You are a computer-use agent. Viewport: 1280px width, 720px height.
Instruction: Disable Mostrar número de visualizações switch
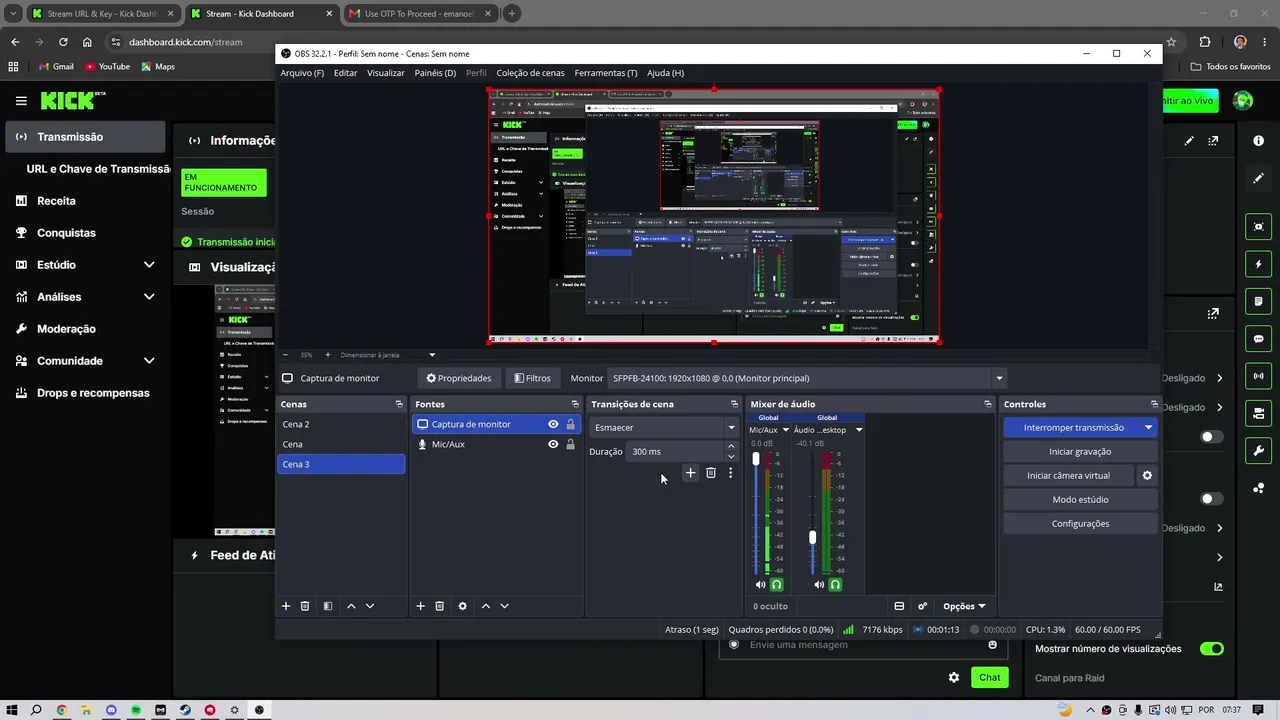(1212, 649)
